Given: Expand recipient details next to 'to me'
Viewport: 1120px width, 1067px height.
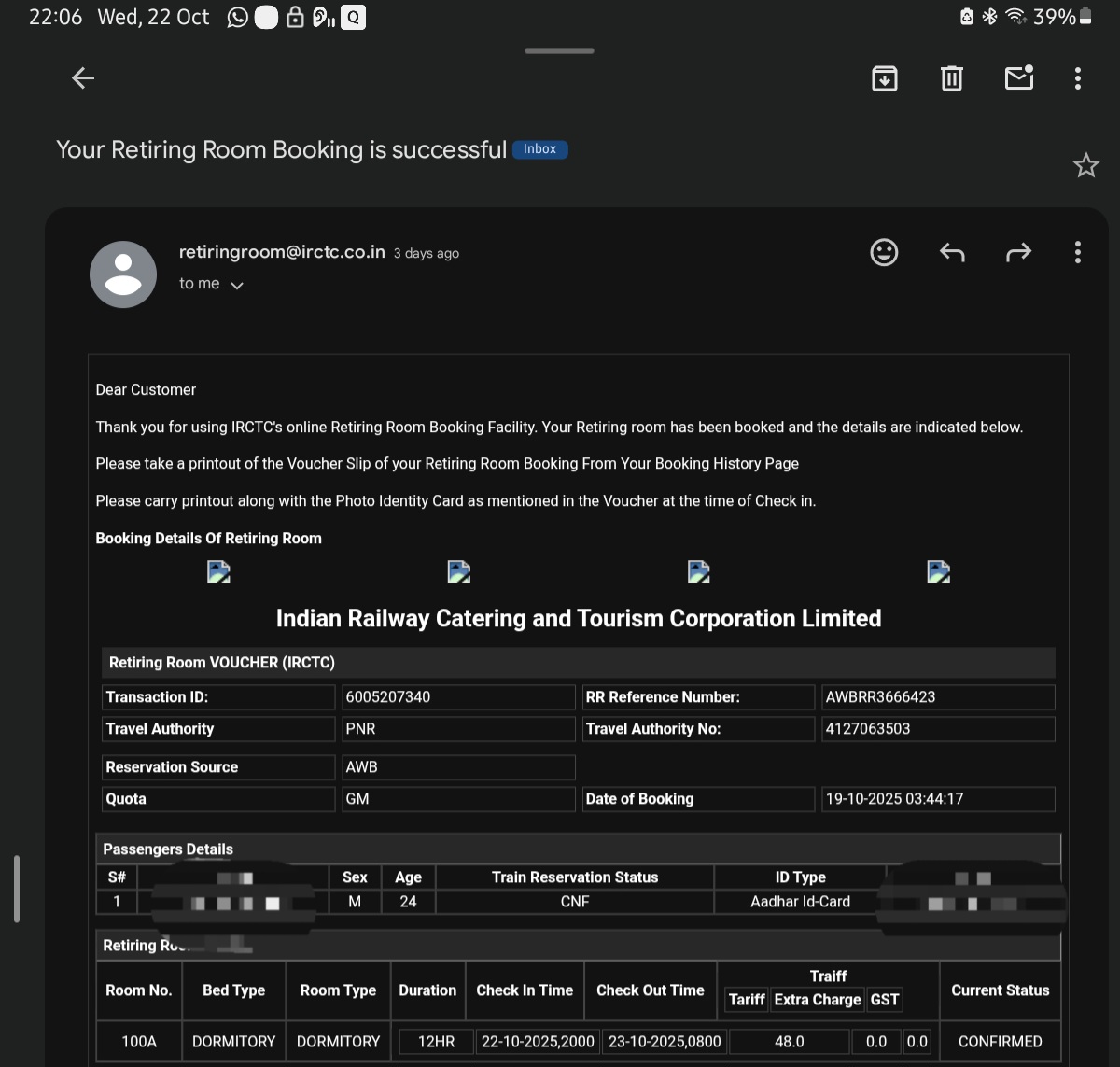Looking at the screenshot, I should pyautogui.click(x=237, y=286).
